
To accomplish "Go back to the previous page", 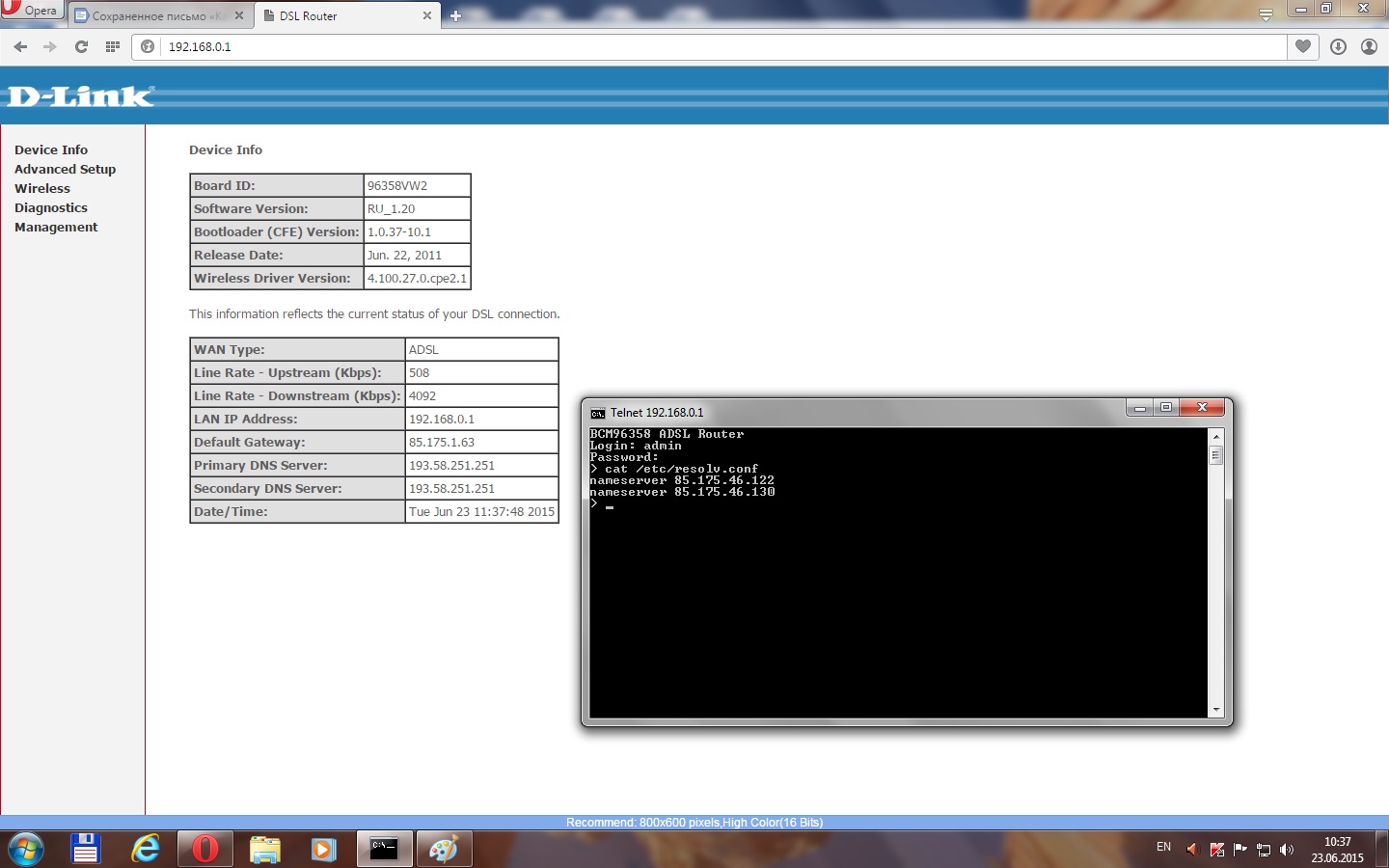I will tap(20, 46).
